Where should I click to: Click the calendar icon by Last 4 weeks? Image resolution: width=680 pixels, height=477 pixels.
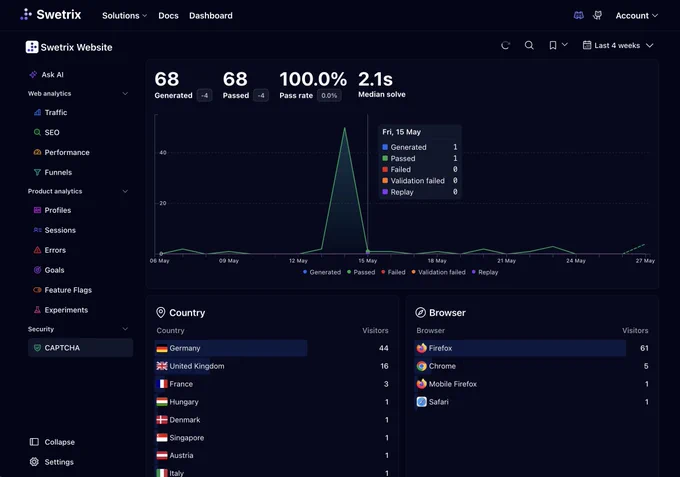(x=587, y=45)
